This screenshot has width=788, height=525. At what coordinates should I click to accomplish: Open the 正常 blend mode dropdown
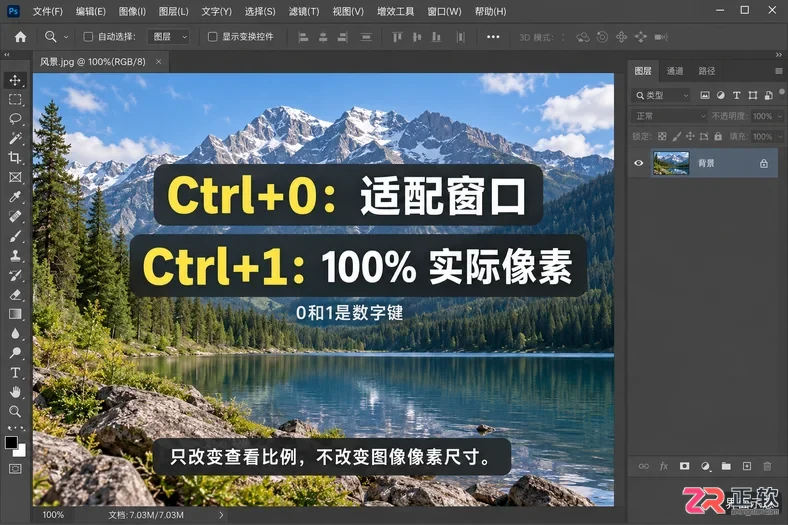coord(669,116)
